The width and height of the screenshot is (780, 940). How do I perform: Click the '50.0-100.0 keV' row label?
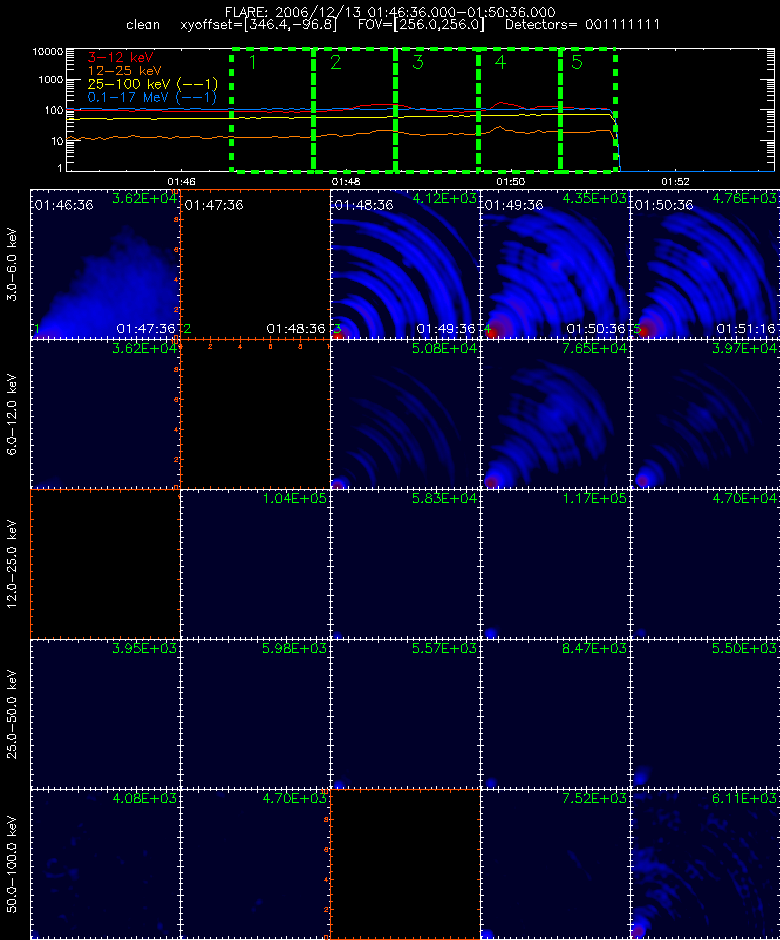(x=13, y=864)
